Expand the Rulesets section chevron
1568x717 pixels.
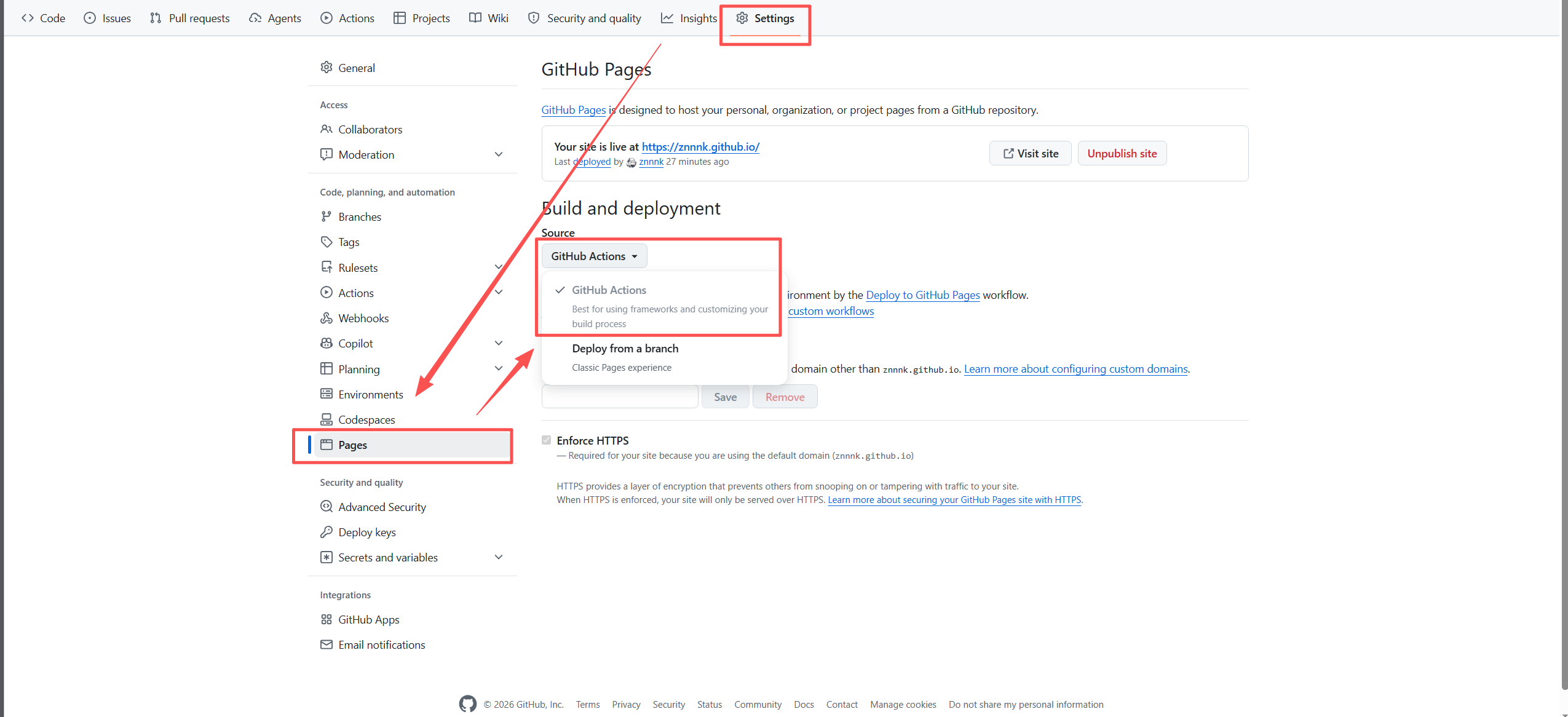coord(499,267)
